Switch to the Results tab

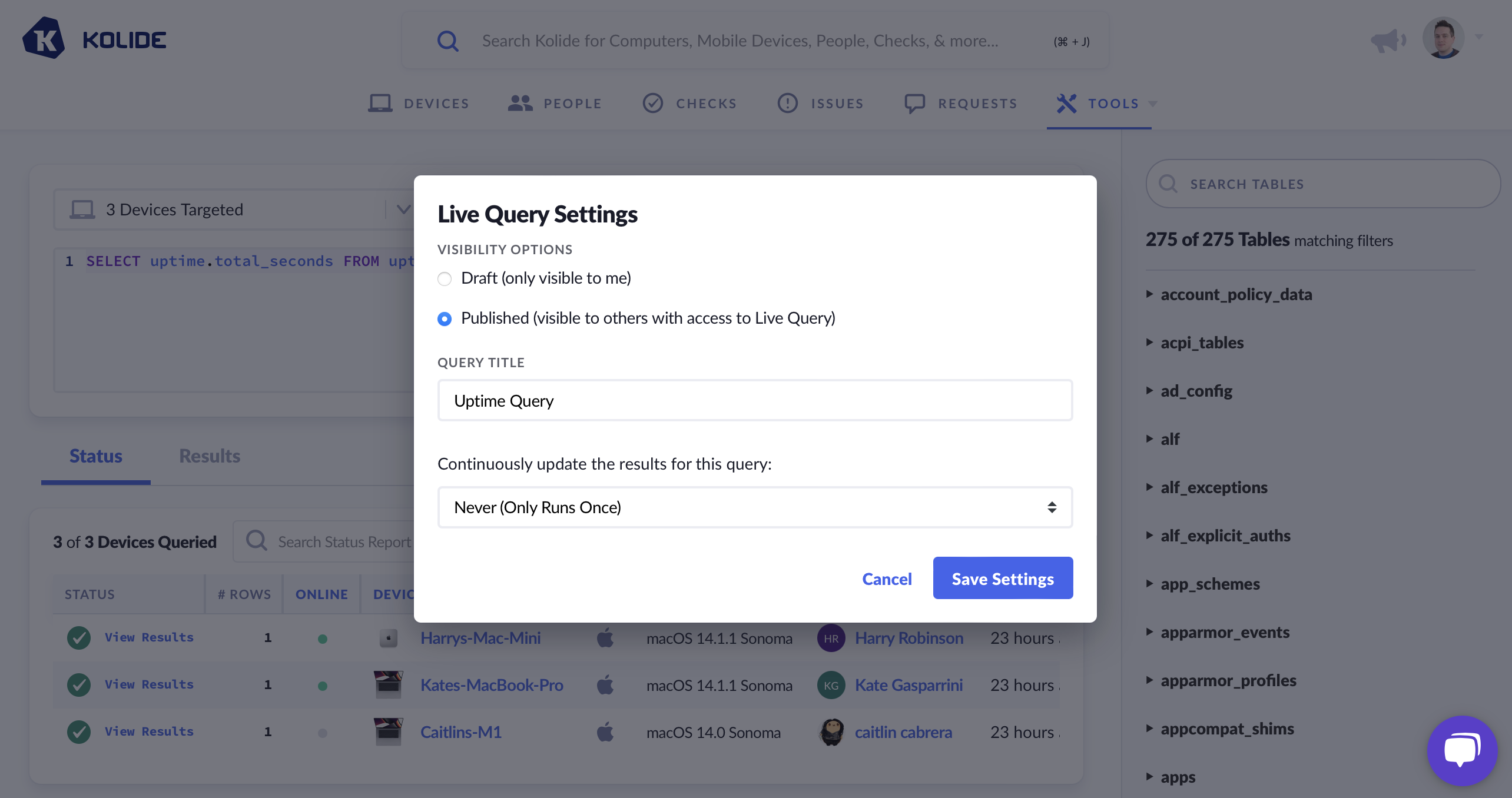pos(209,456)
